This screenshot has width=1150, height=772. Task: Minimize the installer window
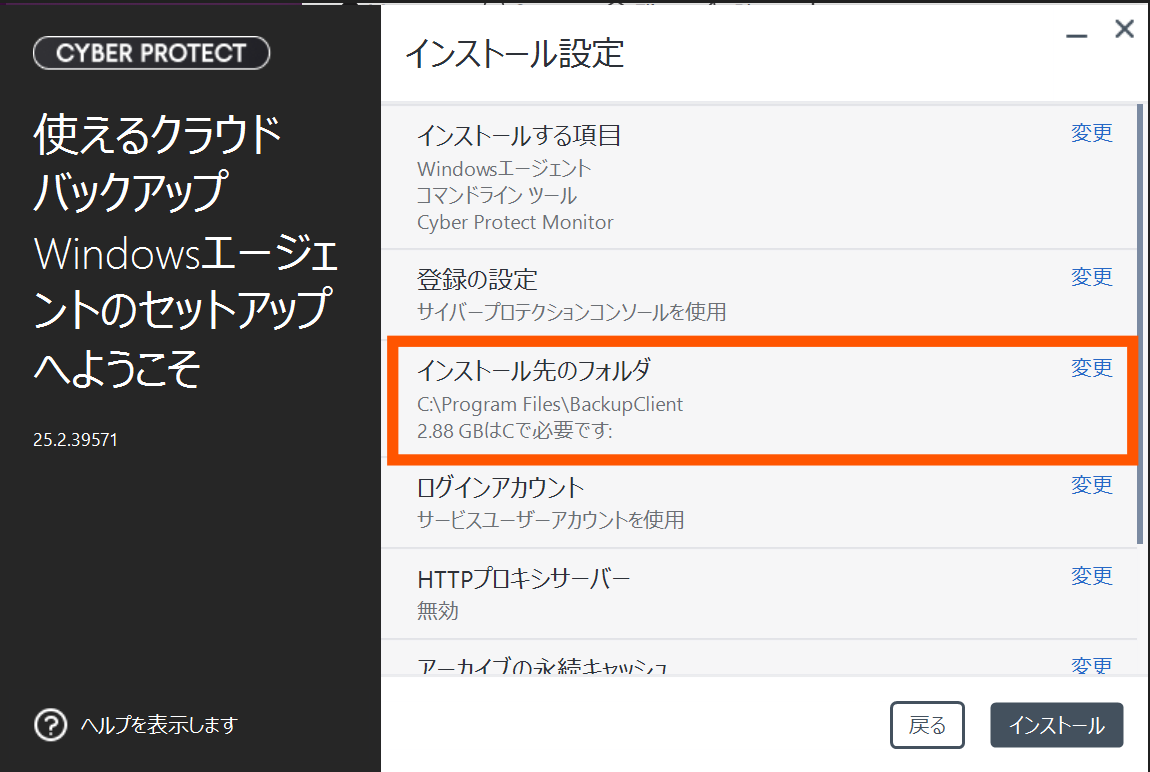point(1076,34)
